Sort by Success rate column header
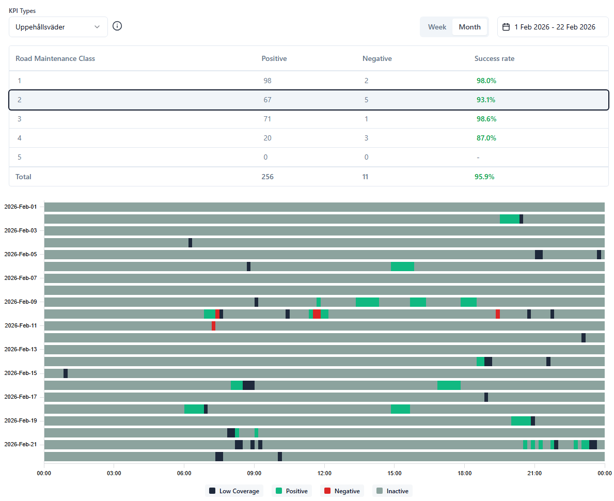 point(494,59)
